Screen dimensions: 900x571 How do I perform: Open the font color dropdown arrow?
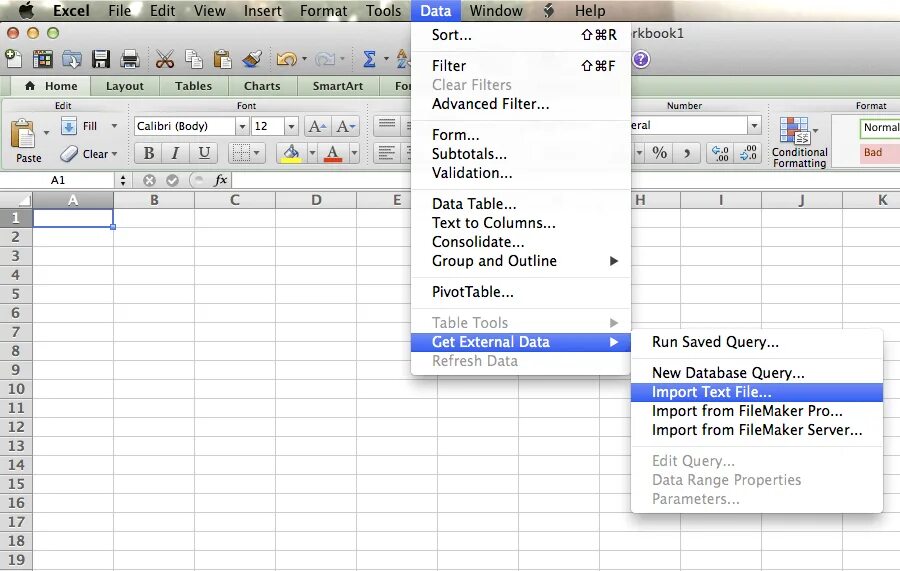pyautogui.click(x=354, y=153)
